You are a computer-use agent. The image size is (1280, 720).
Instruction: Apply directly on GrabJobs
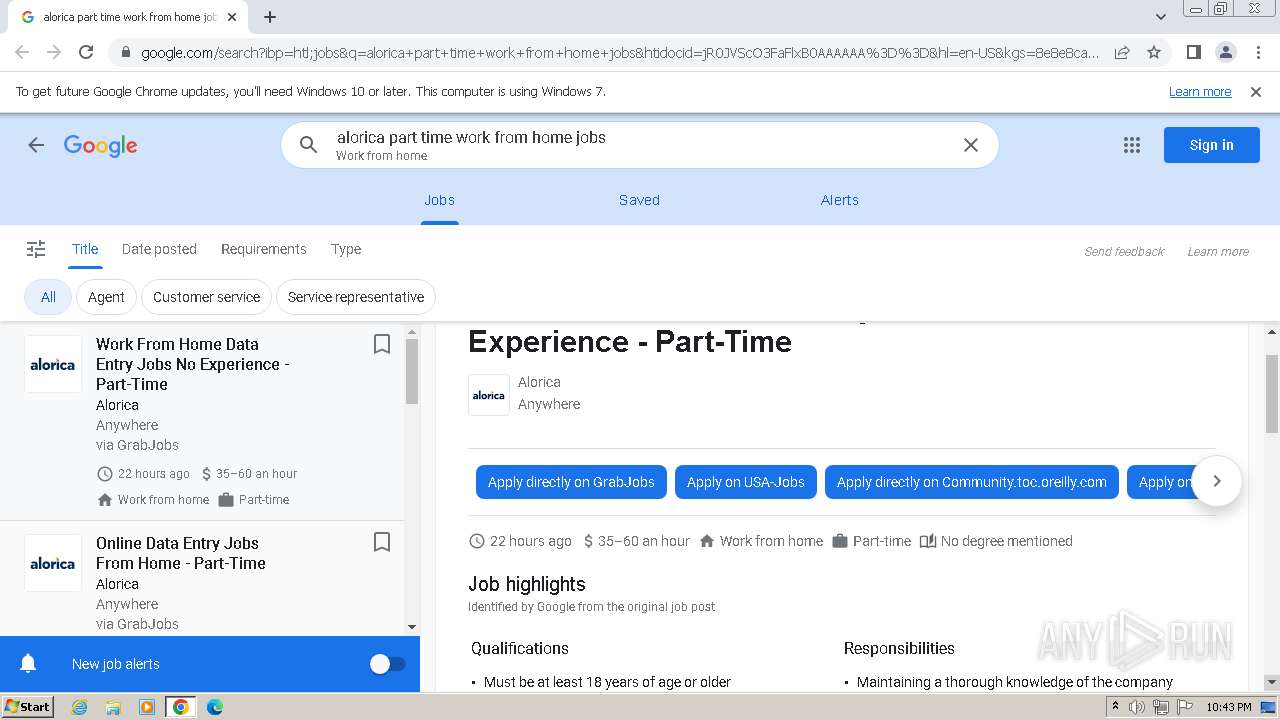[x=571, y=482]
